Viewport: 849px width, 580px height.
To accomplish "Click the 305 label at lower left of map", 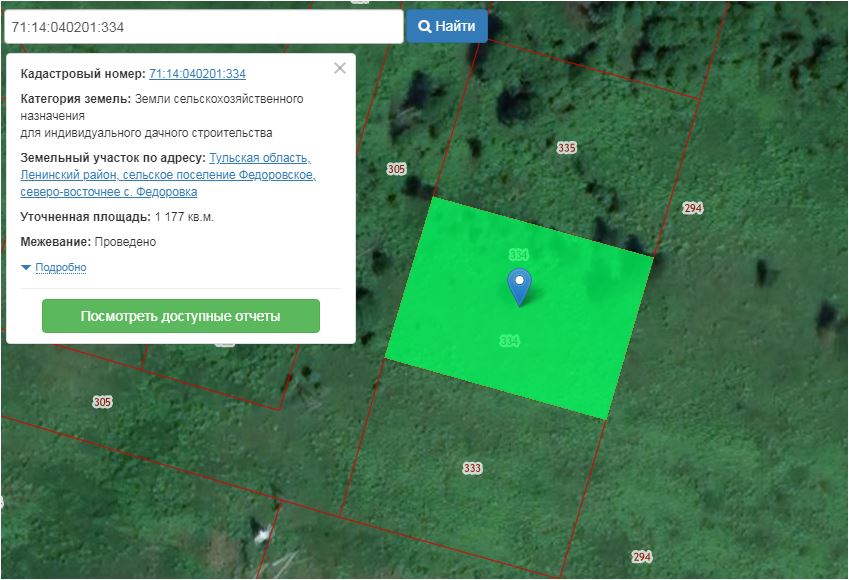I will (102, 402).
